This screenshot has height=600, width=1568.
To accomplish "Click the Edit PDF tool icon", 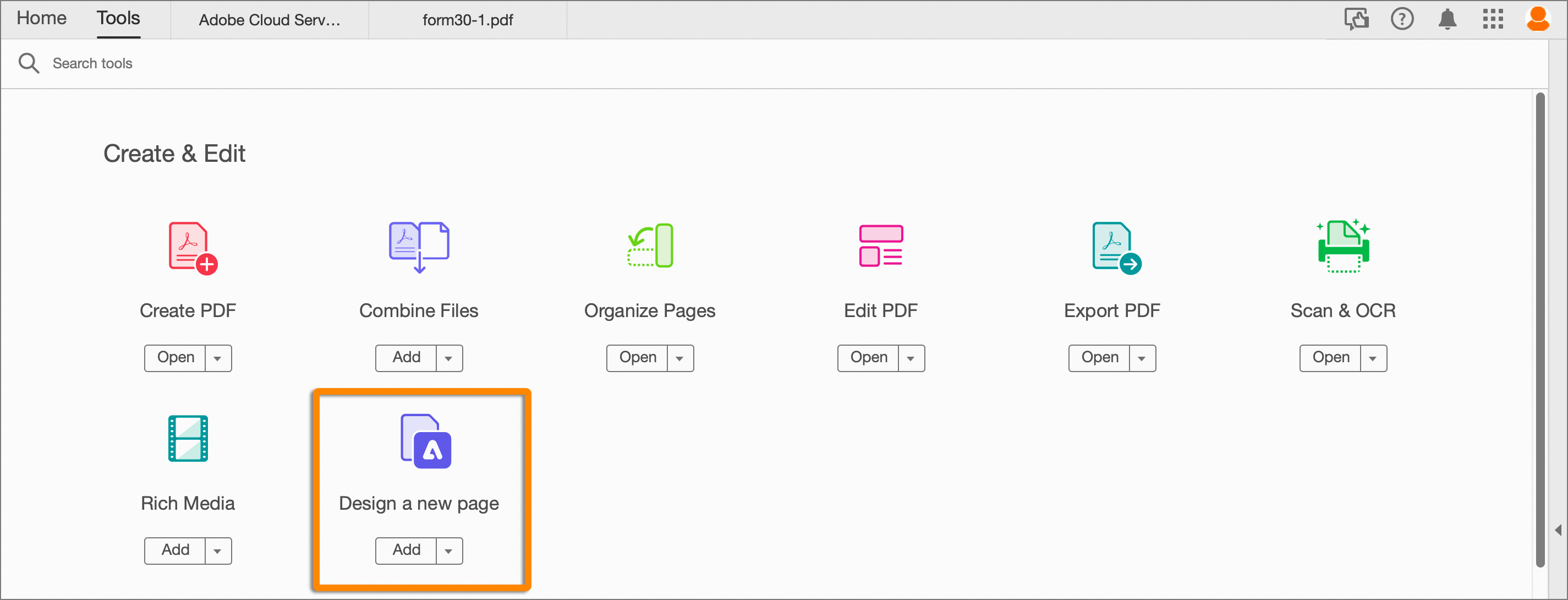I will point(880,246).
